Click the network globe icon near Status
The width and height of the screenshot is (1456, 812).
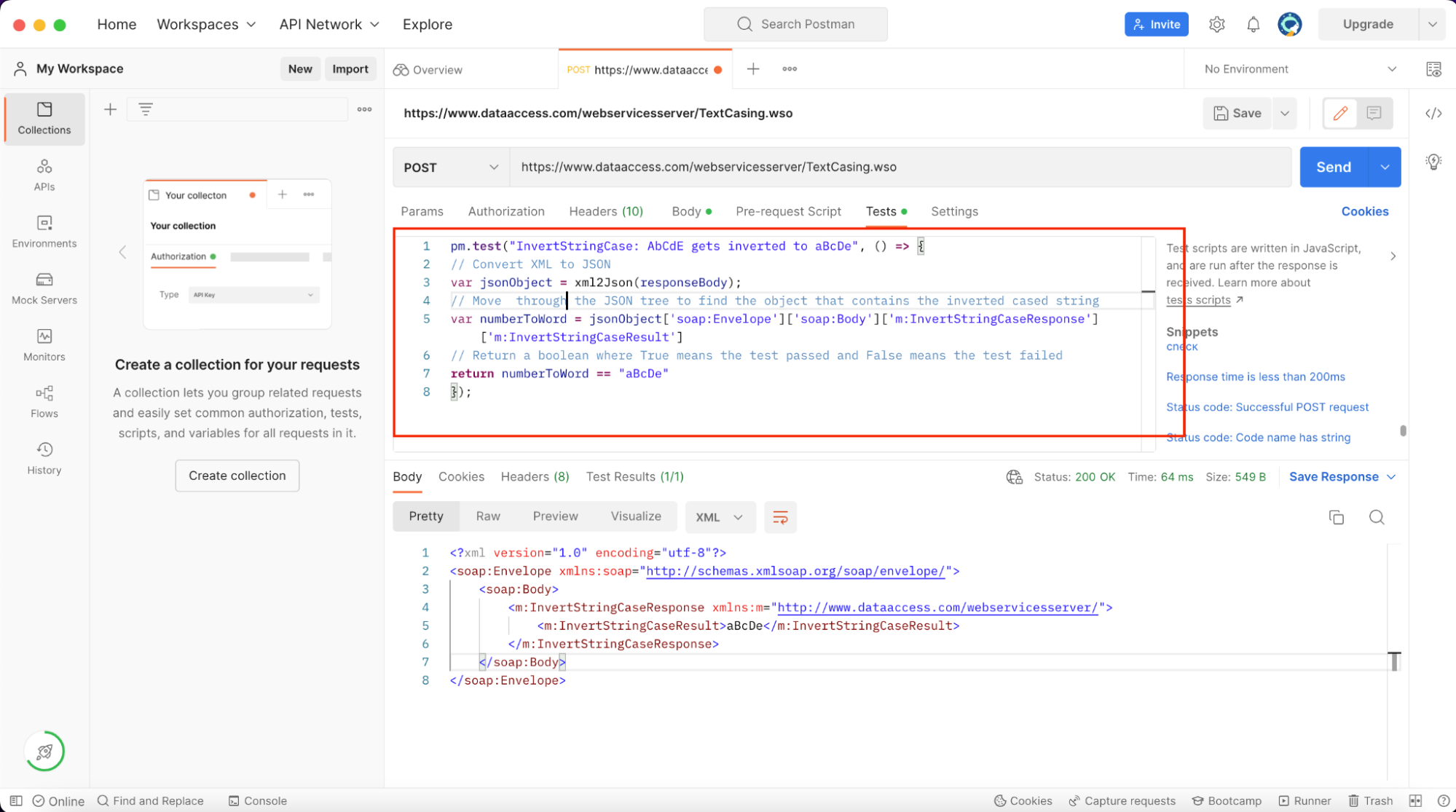[1014, 477]
